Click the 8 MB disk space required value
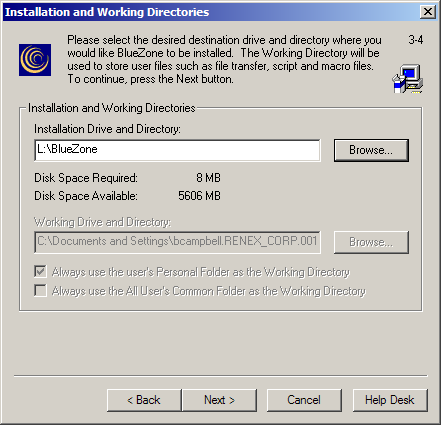The height and width of the screenshot is (425, 441). 208,178
